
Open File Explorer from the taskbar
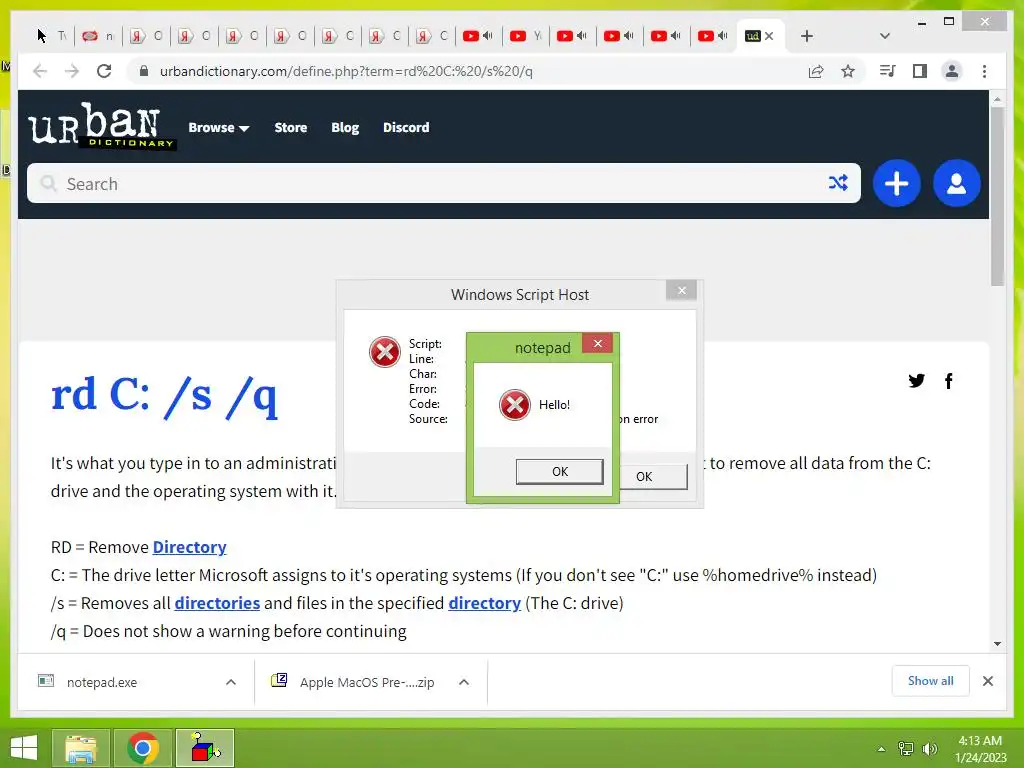81,748
